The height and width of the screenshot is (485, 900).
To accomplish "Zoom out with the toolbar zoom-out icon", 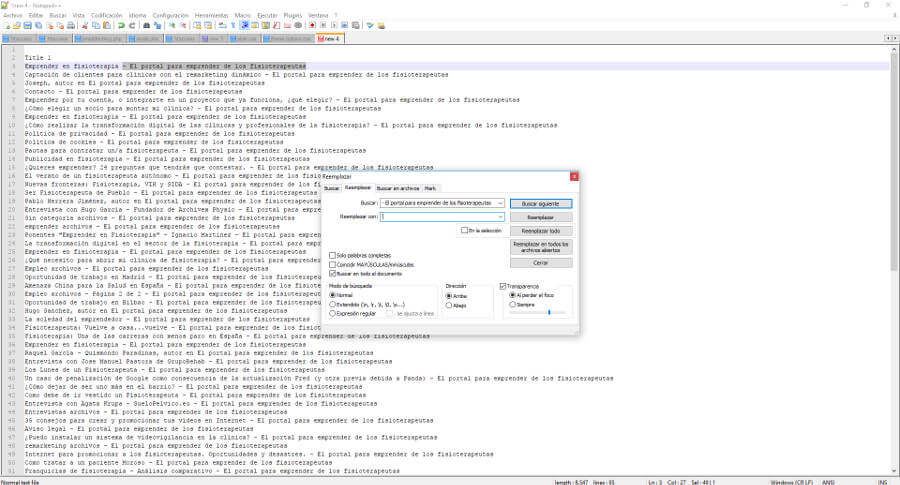I will click(x=183, y=25).
